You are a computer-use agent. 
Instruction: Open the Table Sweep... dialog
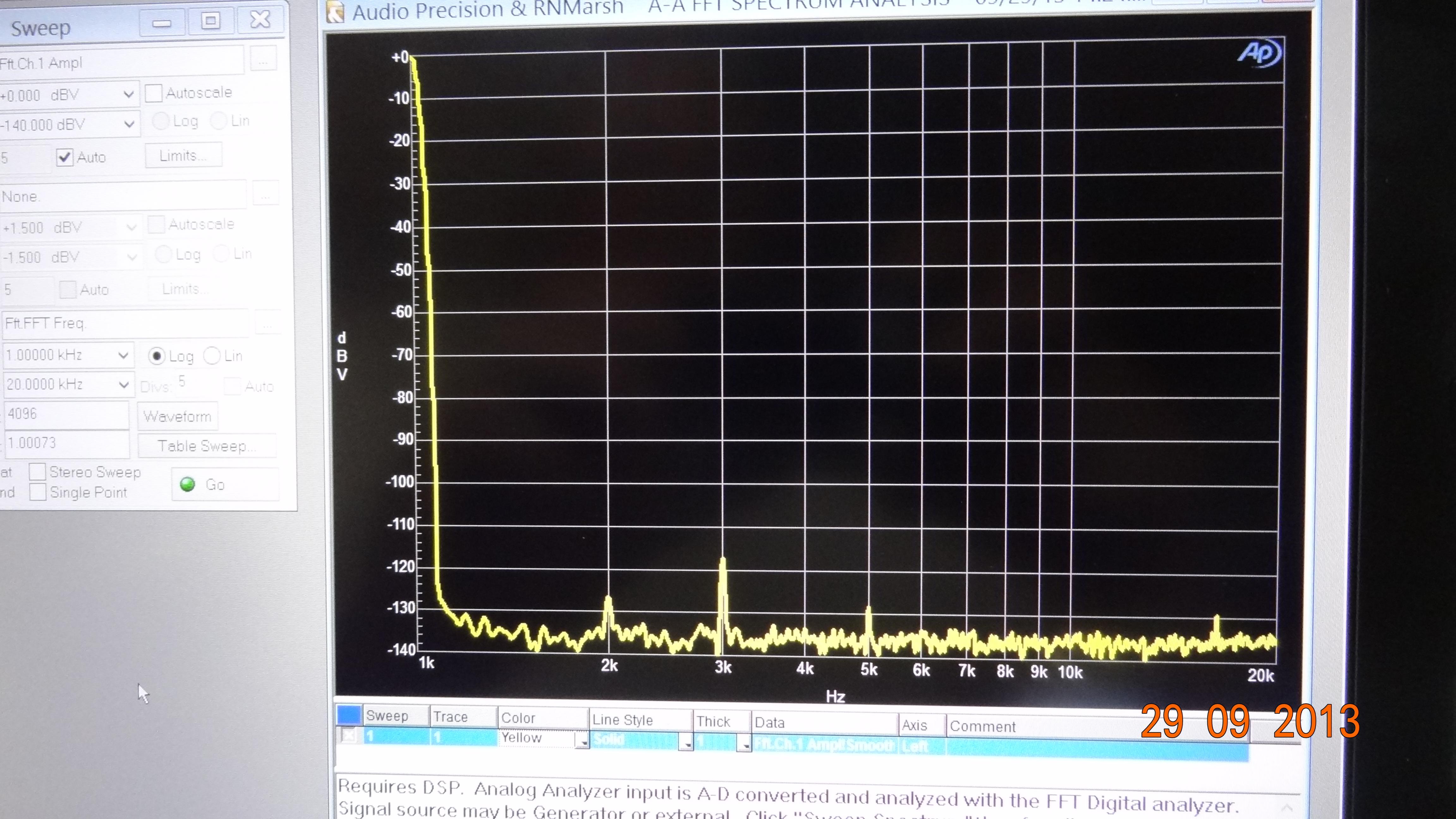click(207, 446)
